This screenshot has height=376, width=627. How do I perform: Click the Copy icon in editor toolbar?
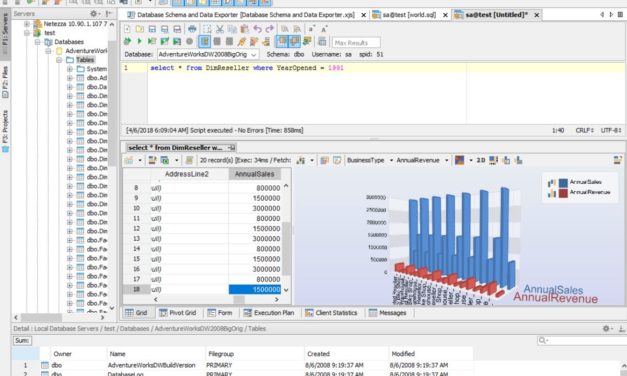pos(232,29)
